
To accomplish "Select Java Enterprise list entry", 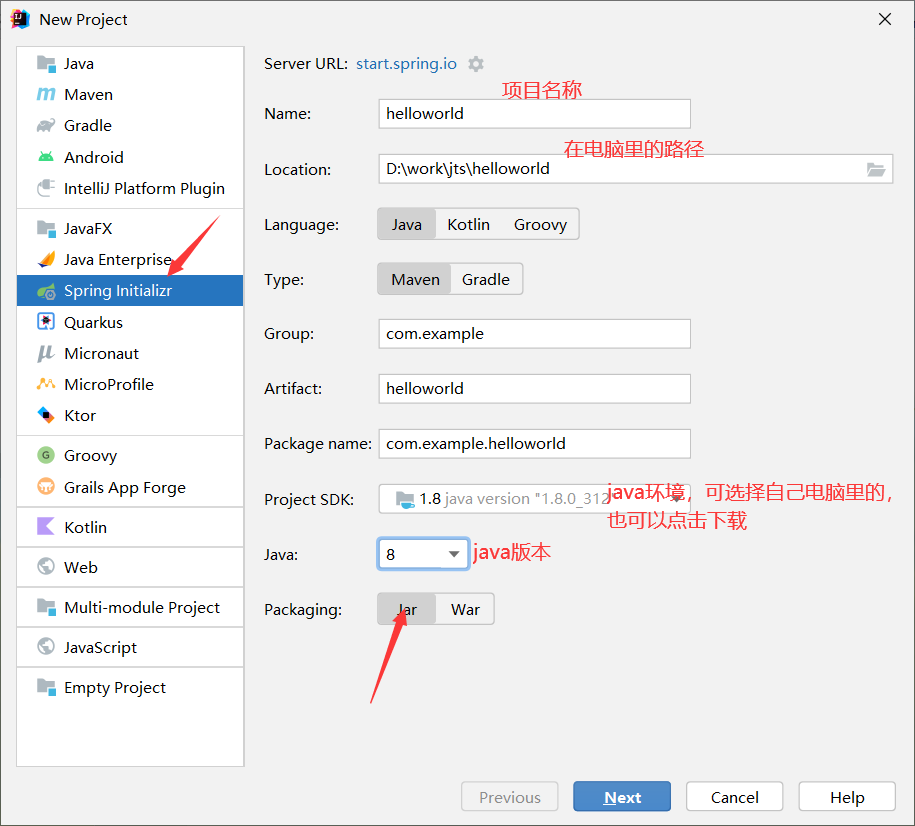I will (x=130, y=259).
